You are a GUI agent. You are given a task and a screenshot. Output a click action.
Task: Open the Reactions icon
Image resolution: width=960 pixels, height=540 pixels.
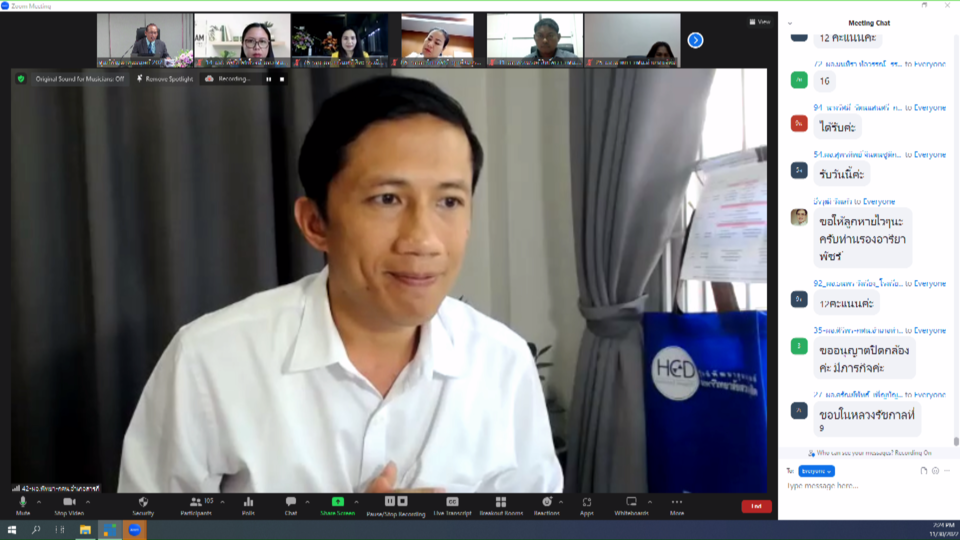click(546, 502)
